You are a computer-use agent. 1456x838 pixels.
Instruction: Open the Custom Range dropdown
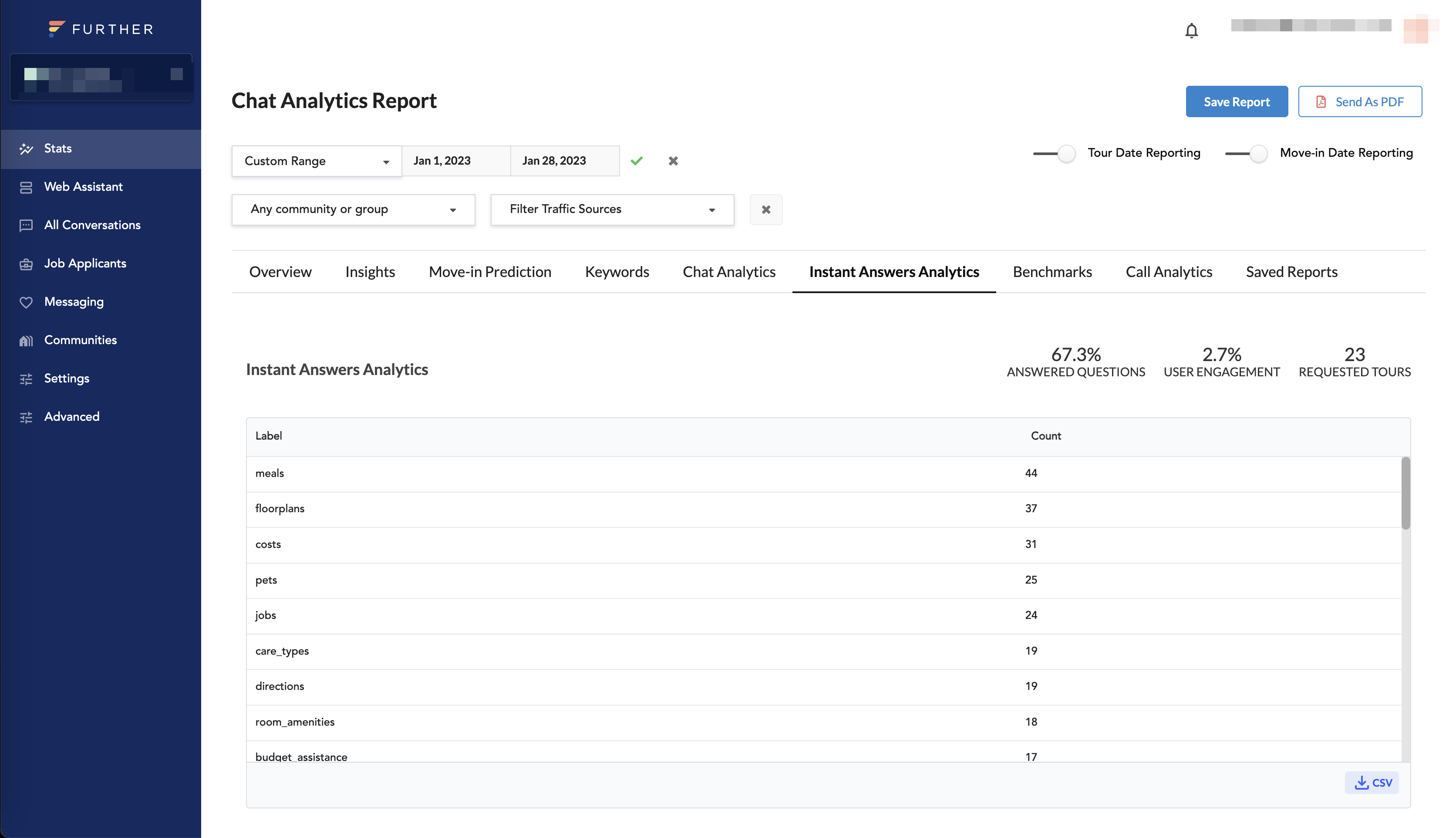(x=317, y=161)
